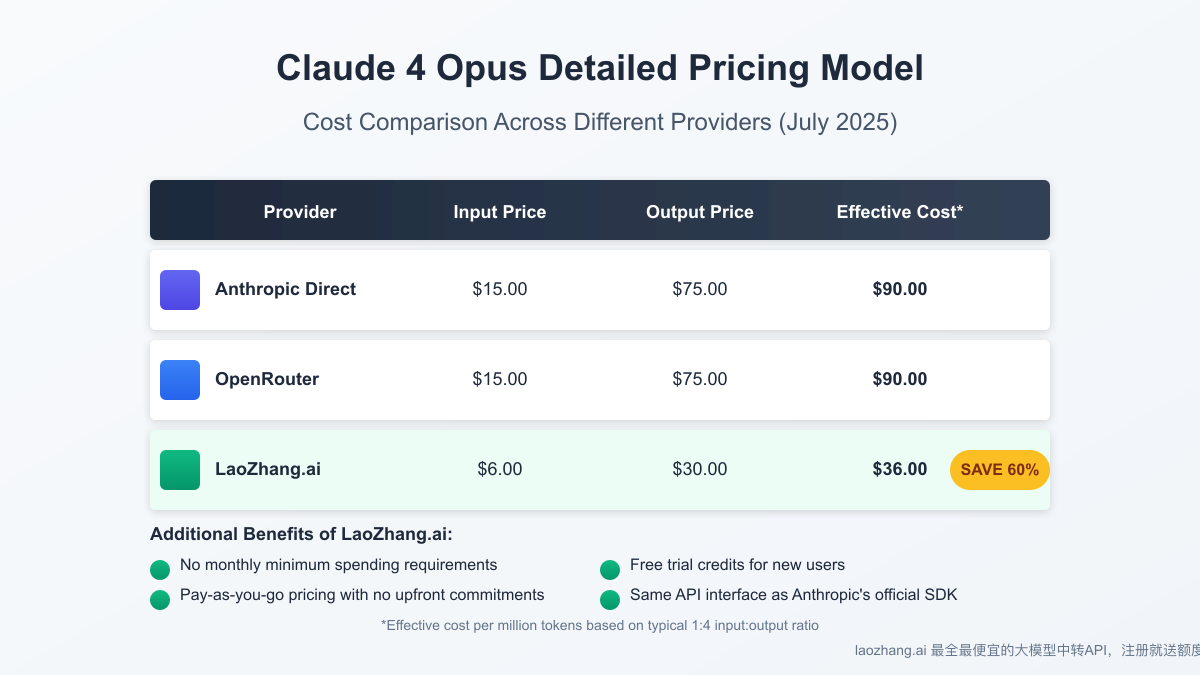The image size is (1200, 675).
Task: Click the blue OpenRouter icon
Action: [180, 380]
